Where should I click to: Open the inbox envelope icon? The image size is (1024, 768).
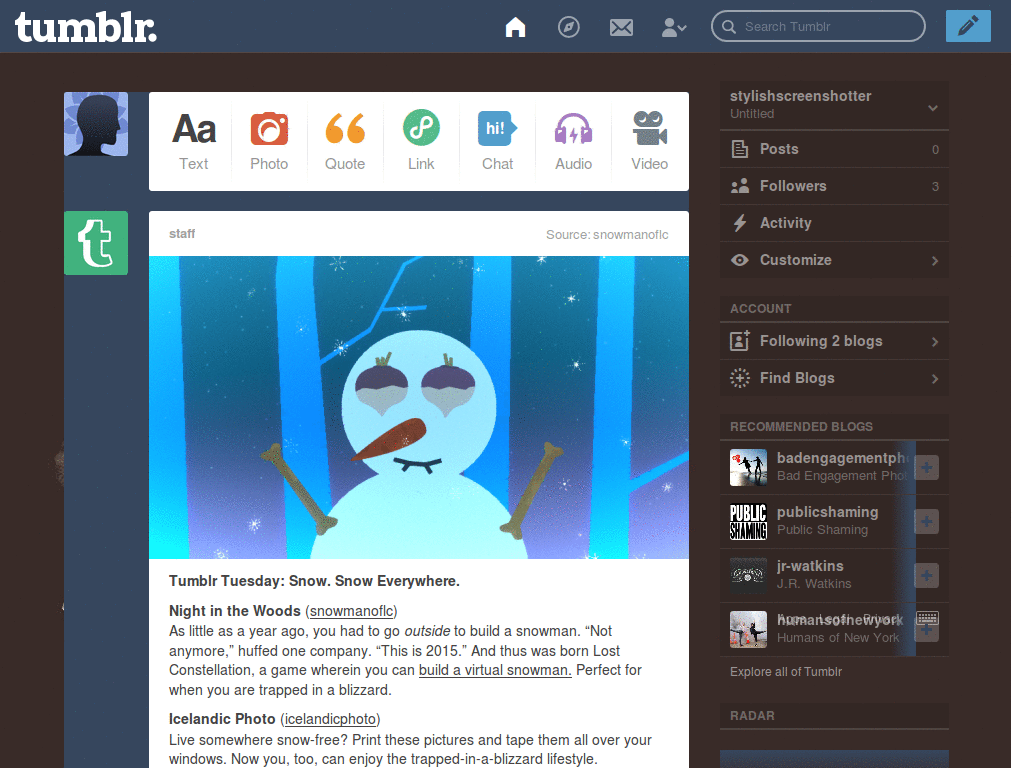621,27
